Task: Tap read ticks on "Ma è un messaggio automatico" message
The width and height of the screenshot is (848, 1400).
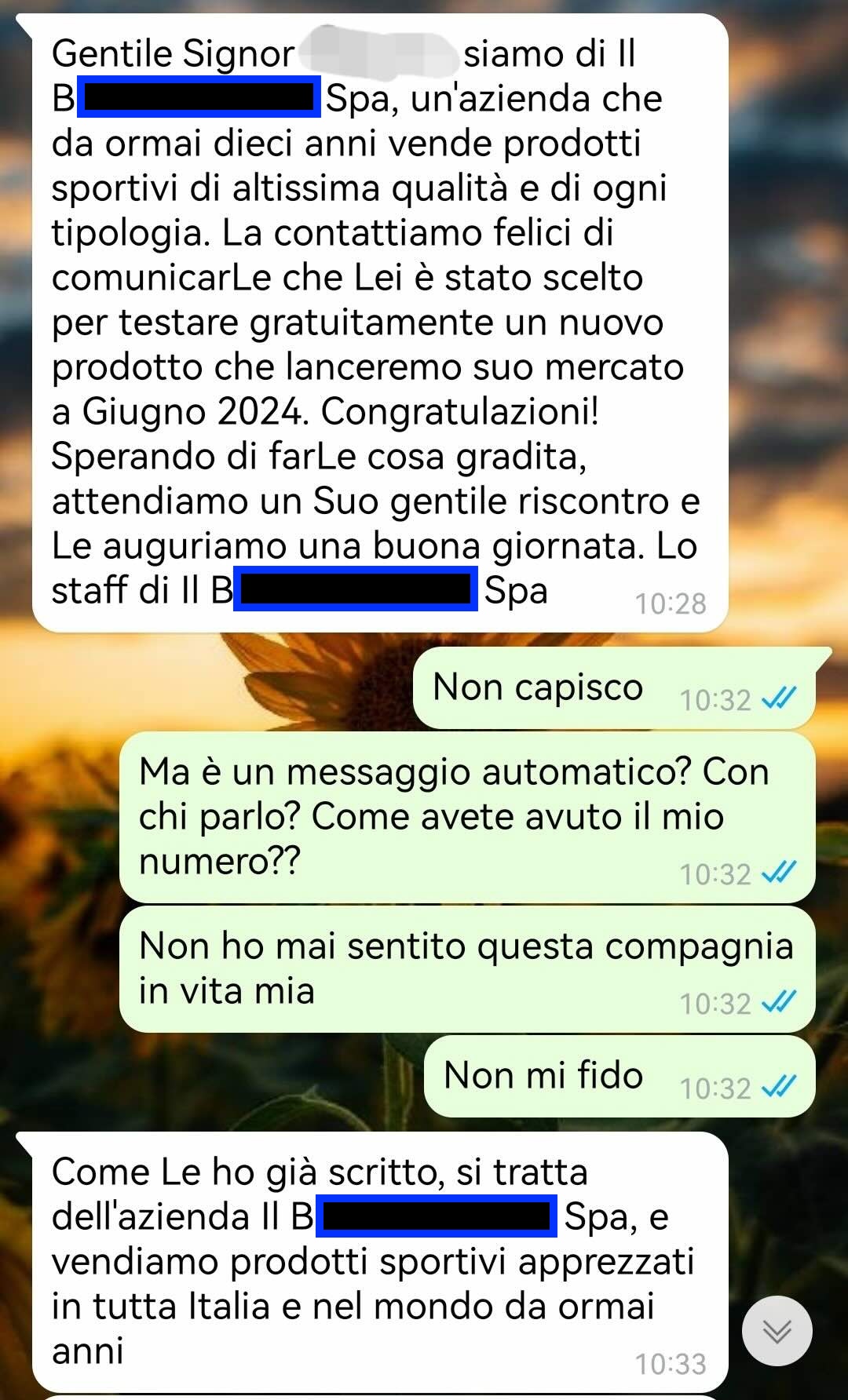Action: click(779, 872)
